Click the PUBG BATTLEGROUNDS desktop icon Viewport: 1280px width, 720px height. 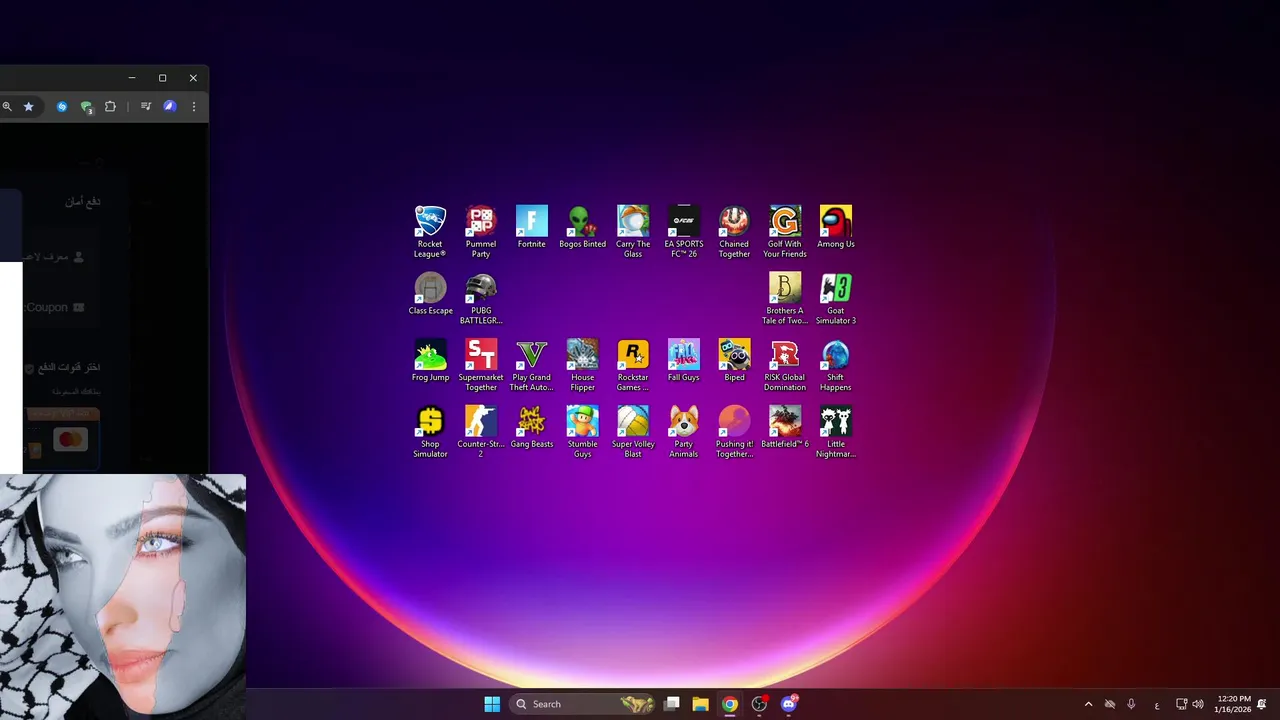[x=481, y=298]
